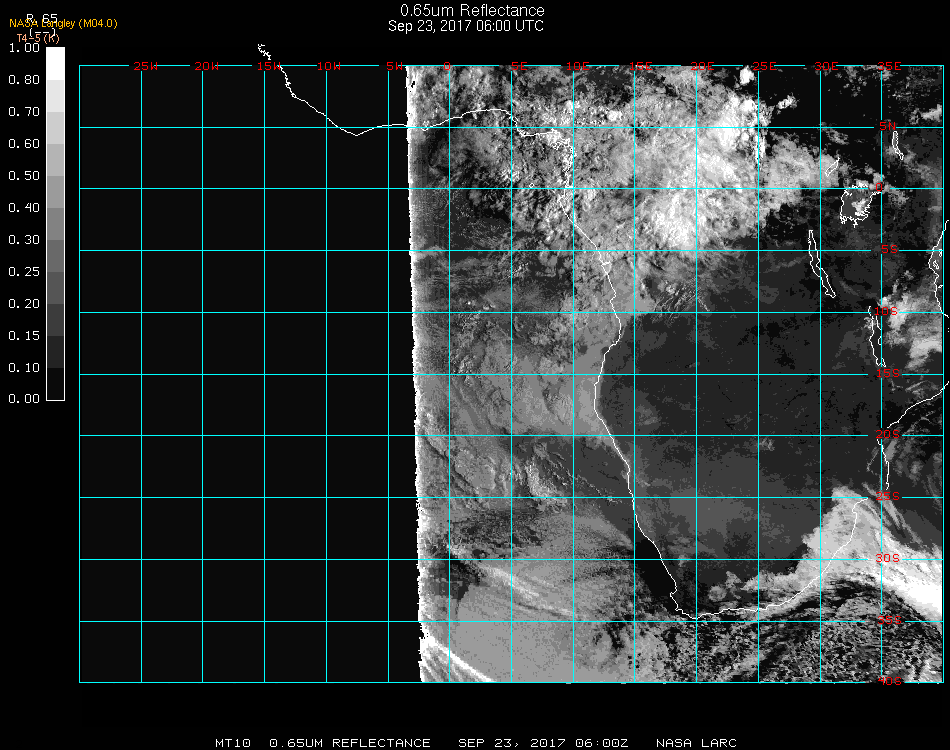
Task: Click the 20S latitude label
Action: click(888, 435)
